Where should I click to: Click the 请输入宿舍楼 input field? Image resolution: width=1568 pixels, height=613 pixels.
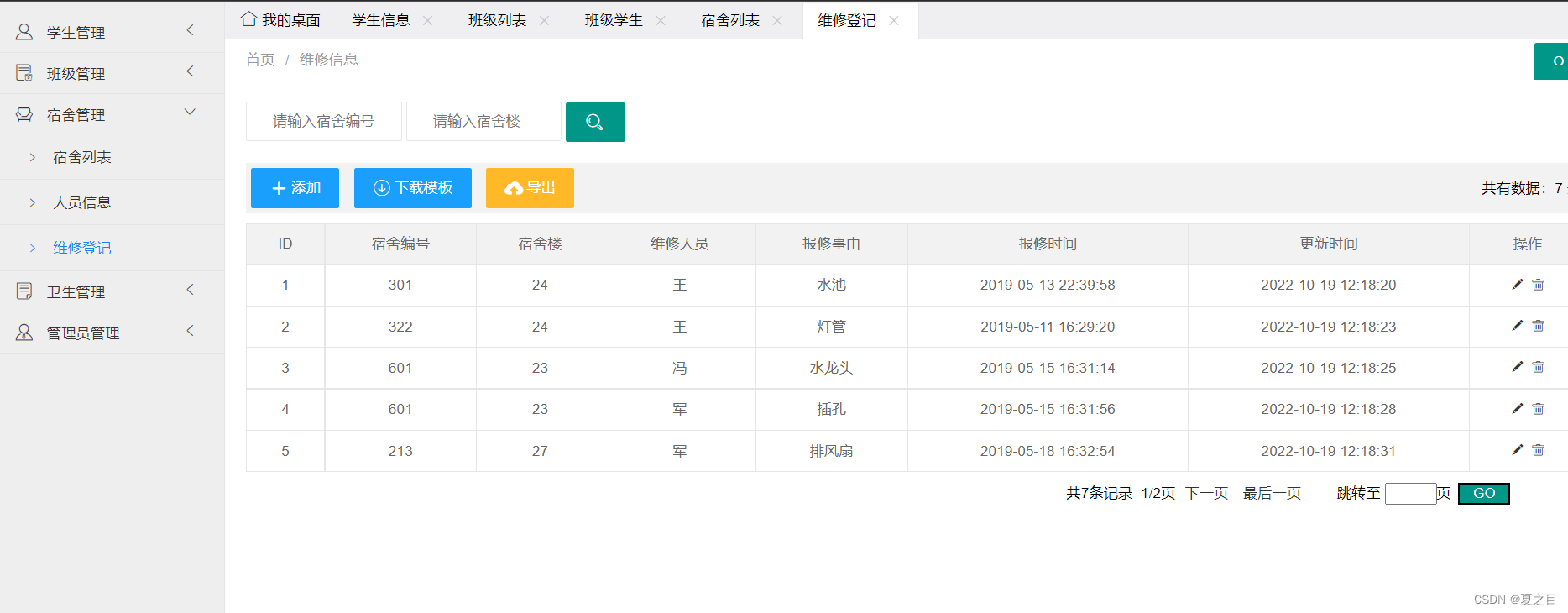[483, 122]
